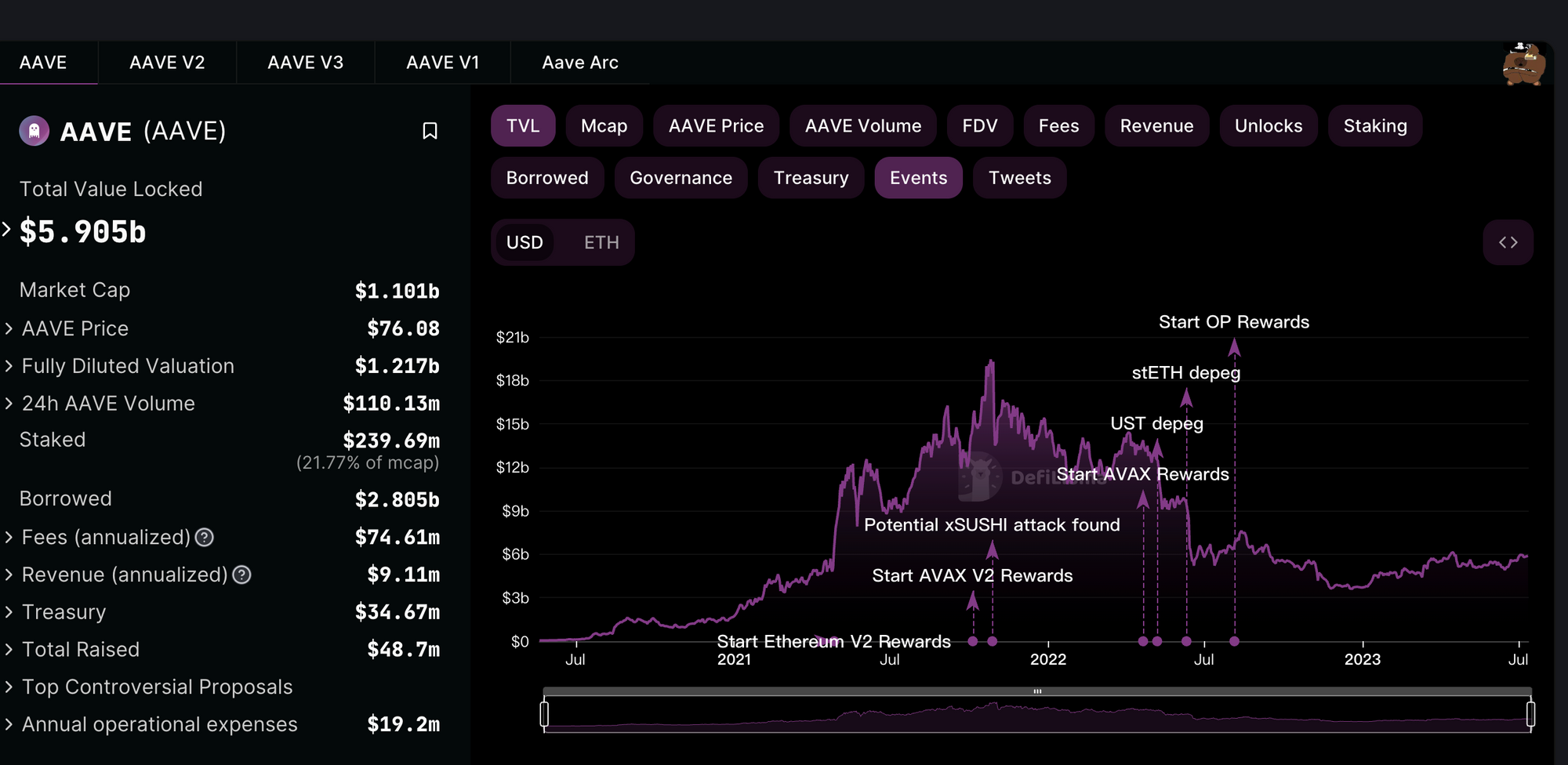Click the range slider top drag bar
Viewport: 1568px width, 765px height.
point(1037,691)
